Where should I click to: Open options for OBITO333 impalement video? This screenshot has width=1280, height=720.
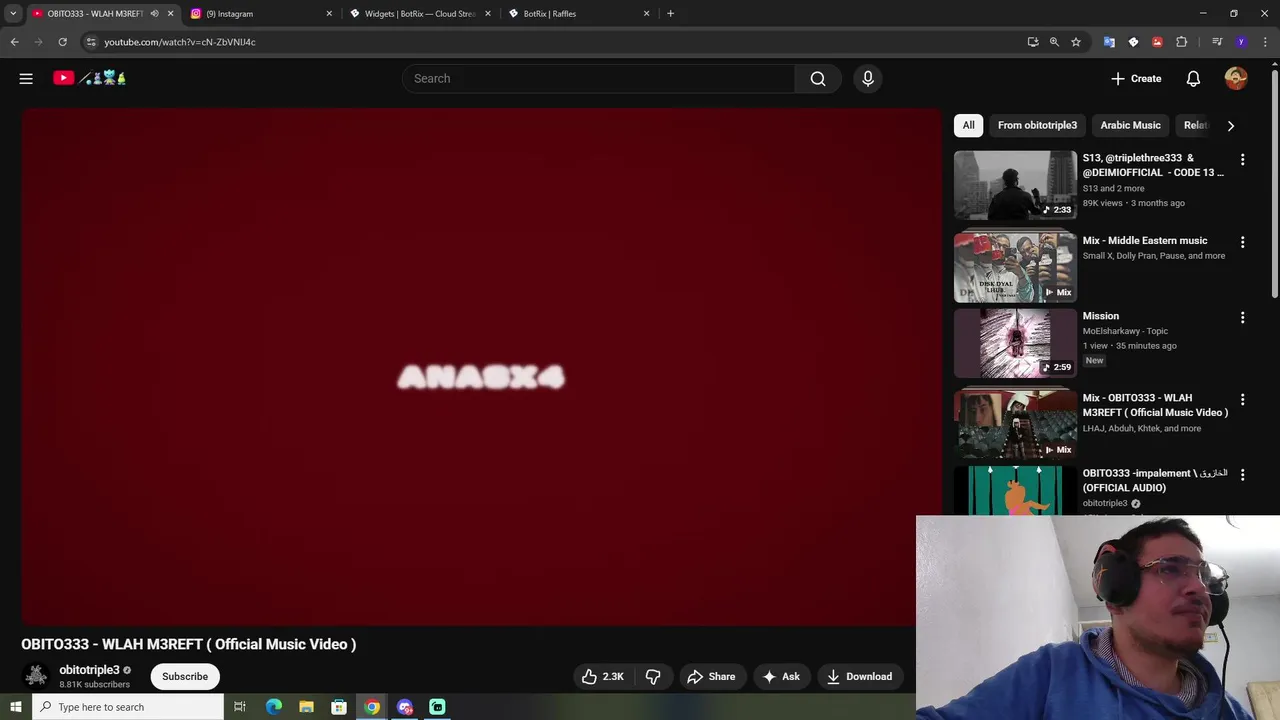pyautogui.click(x=1242, y=475)
